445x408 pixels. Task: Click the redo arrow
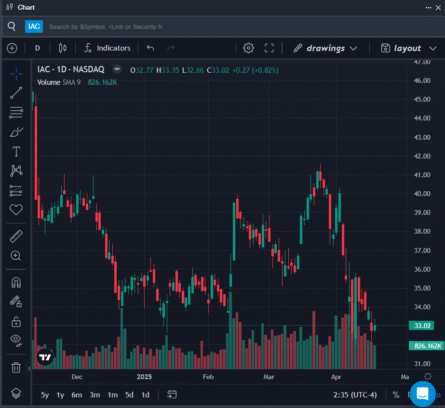coord(171,48)
